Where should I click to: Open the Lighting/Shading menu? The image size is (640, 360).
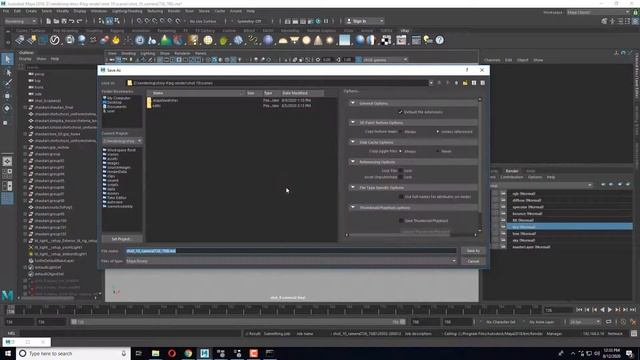click(x=127, y=11)
